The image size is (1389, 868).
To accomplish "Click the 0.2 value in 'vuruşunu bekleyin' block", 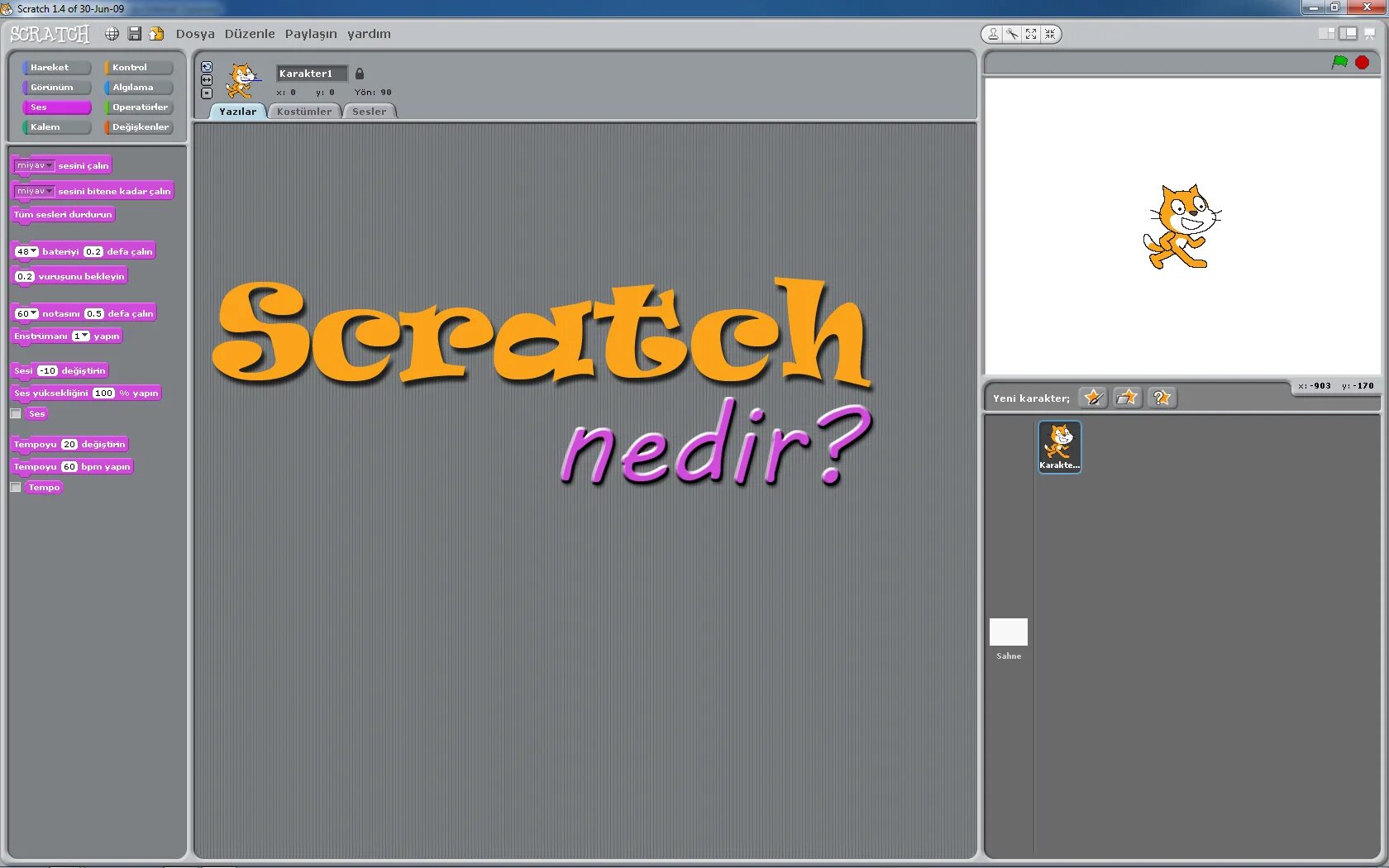I will [x=25, y=277].
